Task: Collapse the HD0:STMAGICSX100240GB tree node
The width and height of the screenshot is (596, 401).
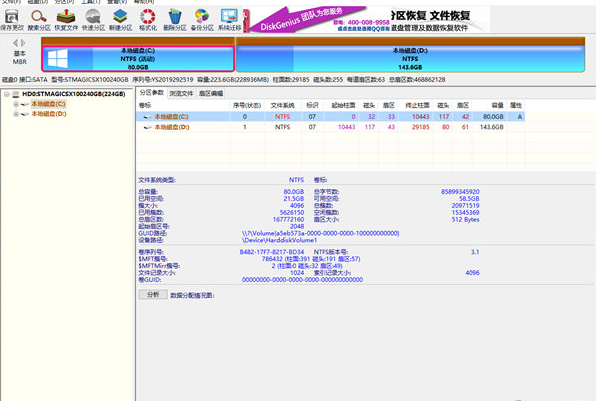Action: 6,94
